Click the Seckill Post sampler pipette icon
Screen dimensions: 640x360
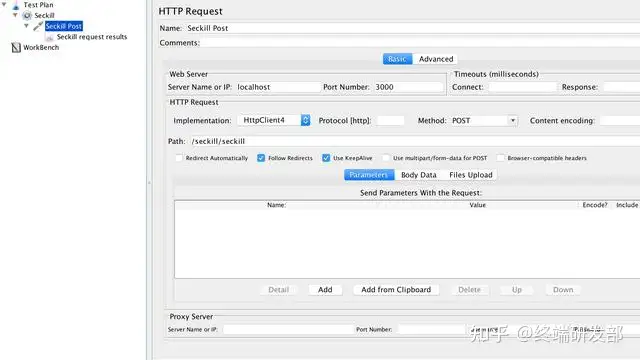(x=38, y=26)
